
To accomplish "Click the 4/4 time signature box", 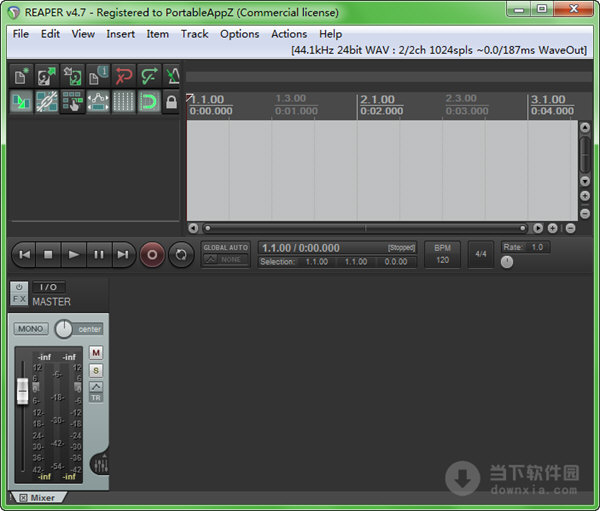I will point(481,254).
